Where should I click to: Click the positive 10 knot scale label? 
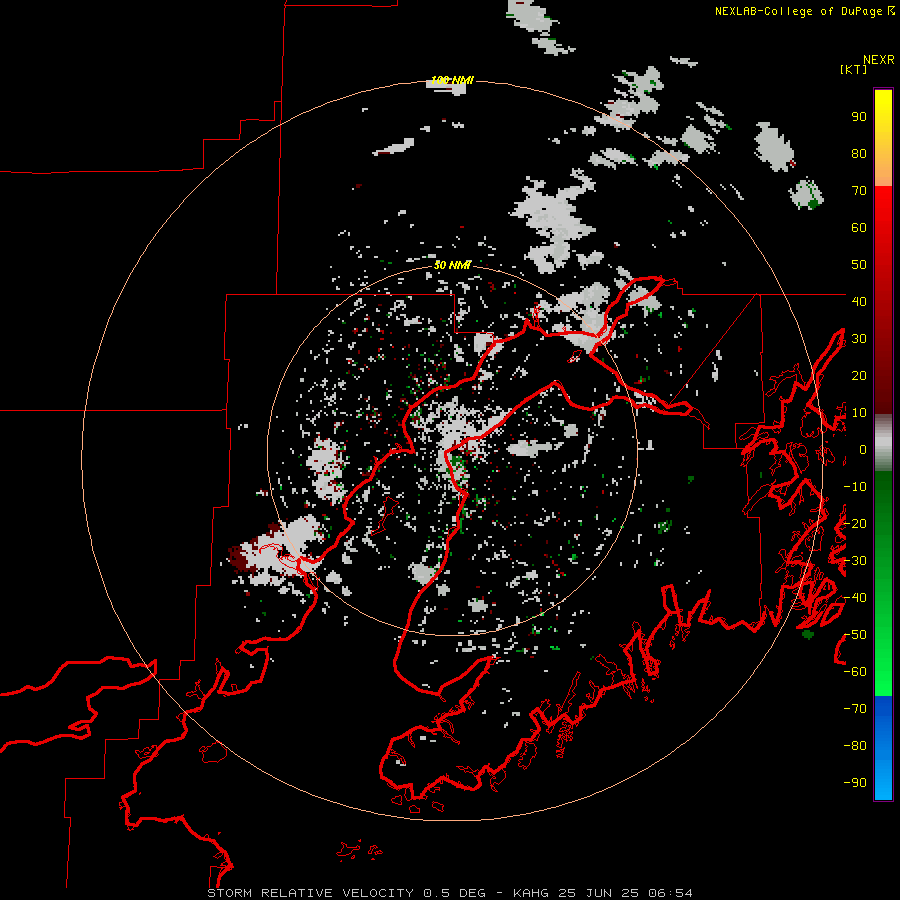(859, 413)
